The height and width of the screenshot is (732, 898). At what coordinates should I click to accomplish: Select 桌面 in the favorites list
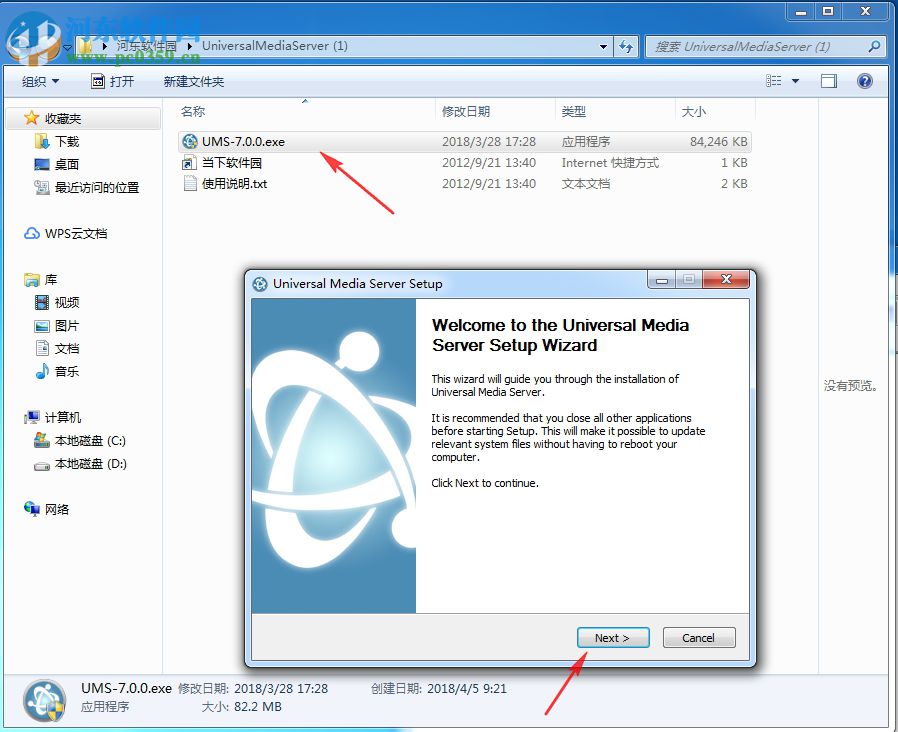[x=64, y=164]
